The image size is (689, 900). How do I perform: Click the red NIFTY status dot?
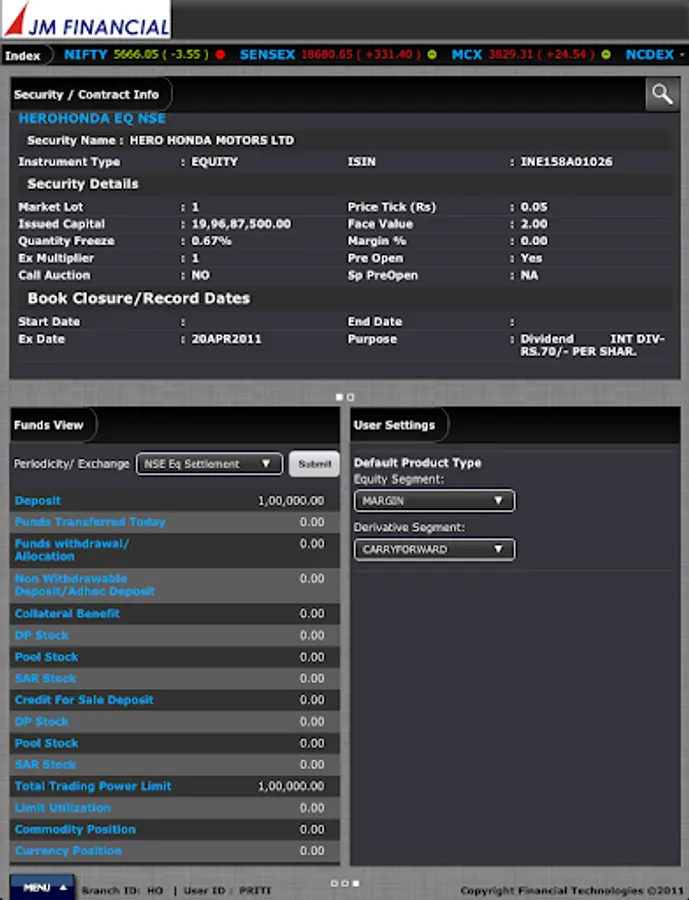coord(220,55)
